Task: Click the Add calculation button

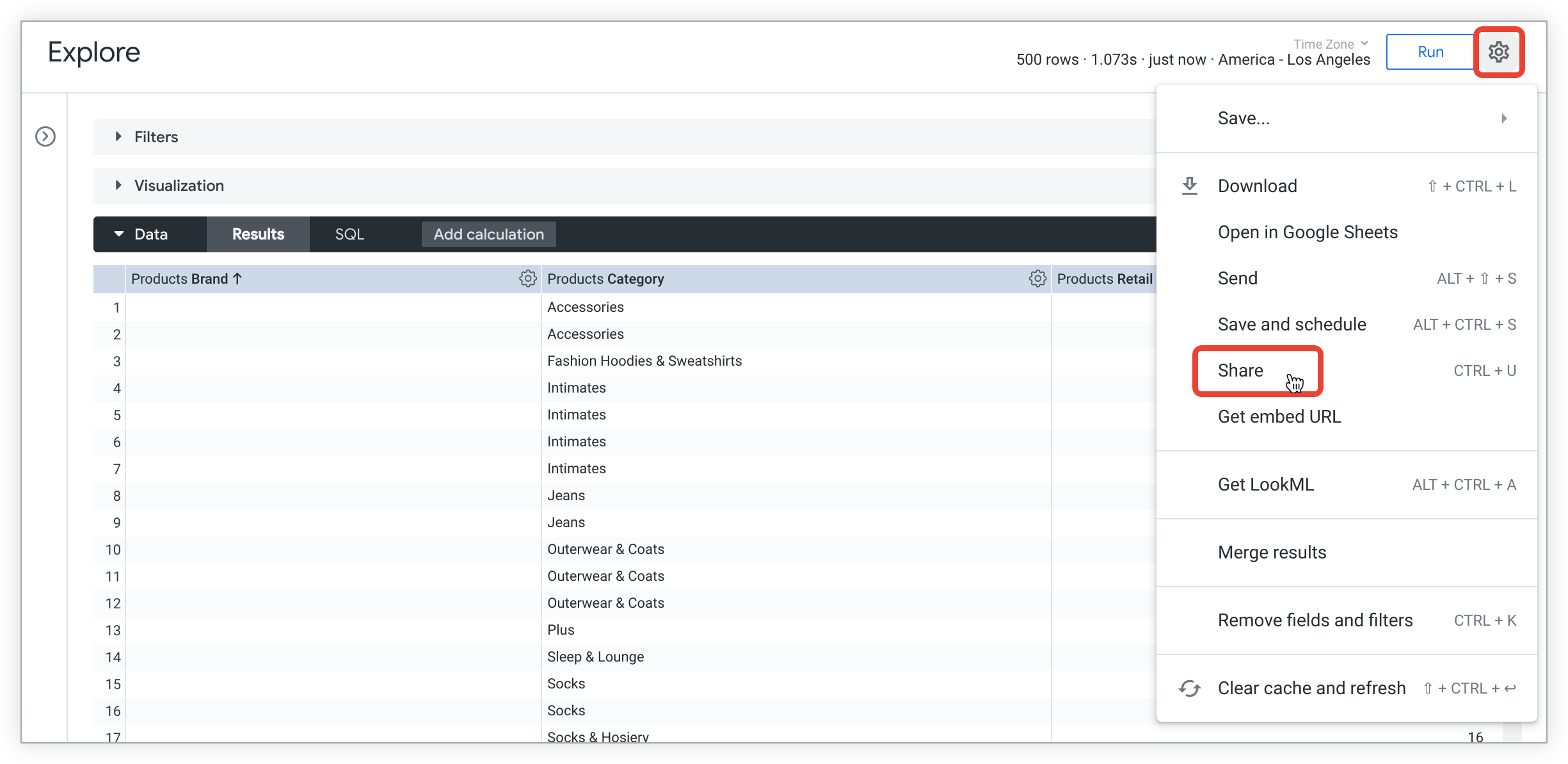Action: [x=488, y=234]
